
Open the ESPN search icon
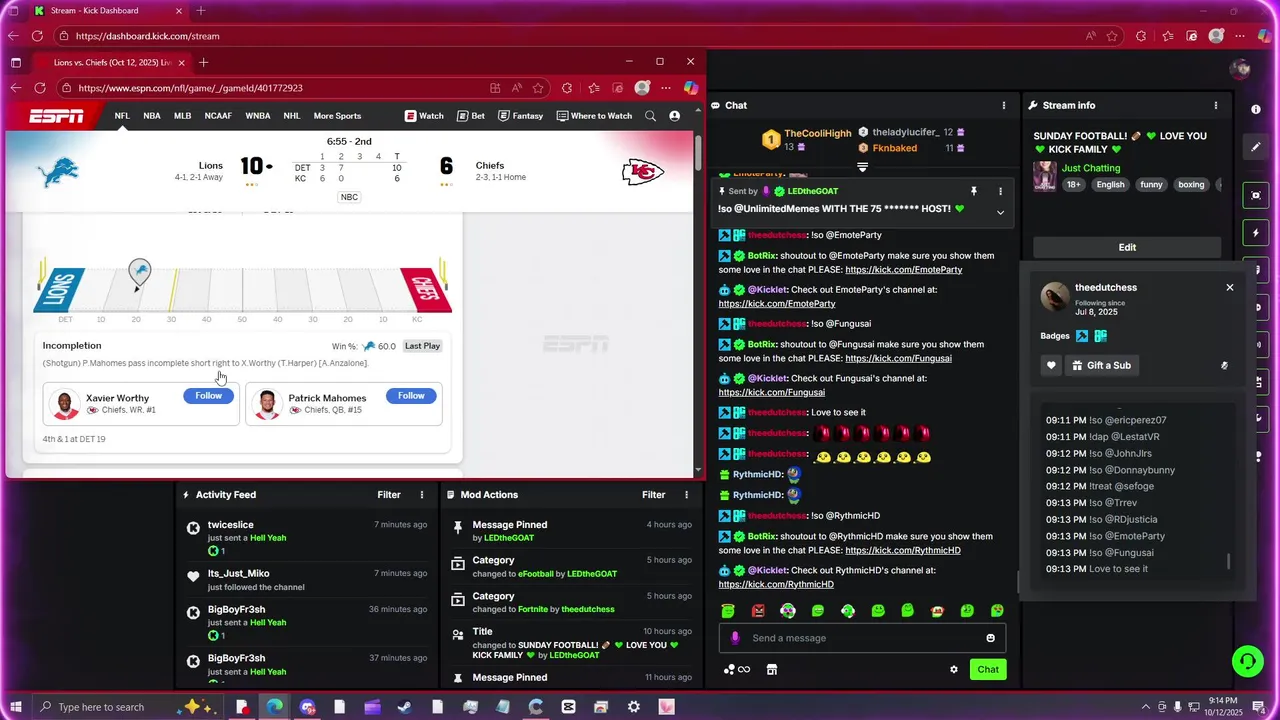650,116
